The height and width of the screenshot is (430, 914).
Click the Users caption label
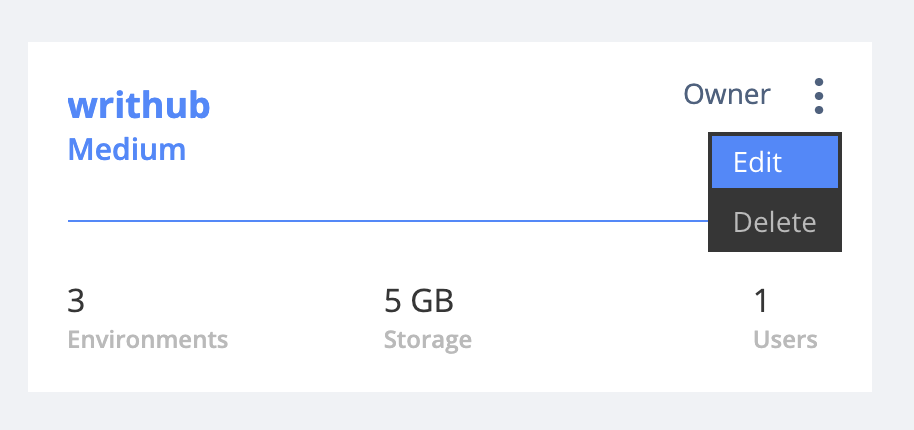point(785,339)
